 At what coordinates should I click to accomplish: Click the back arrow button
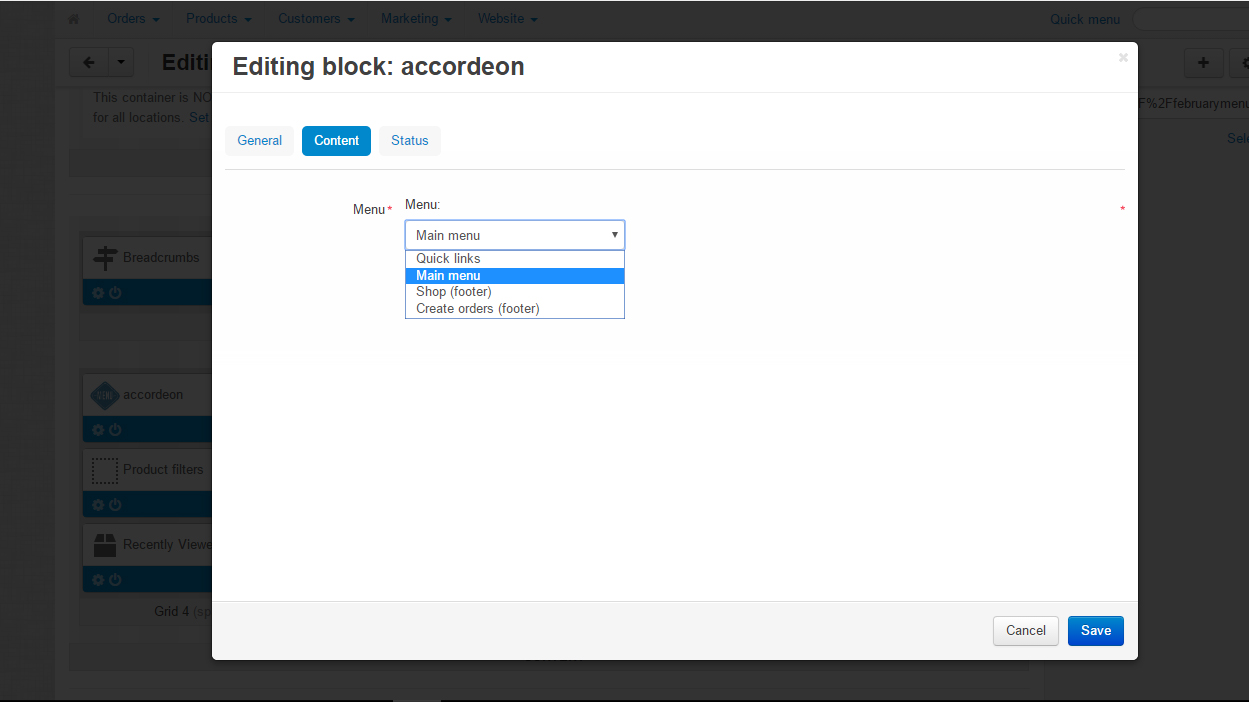point(88,63)
